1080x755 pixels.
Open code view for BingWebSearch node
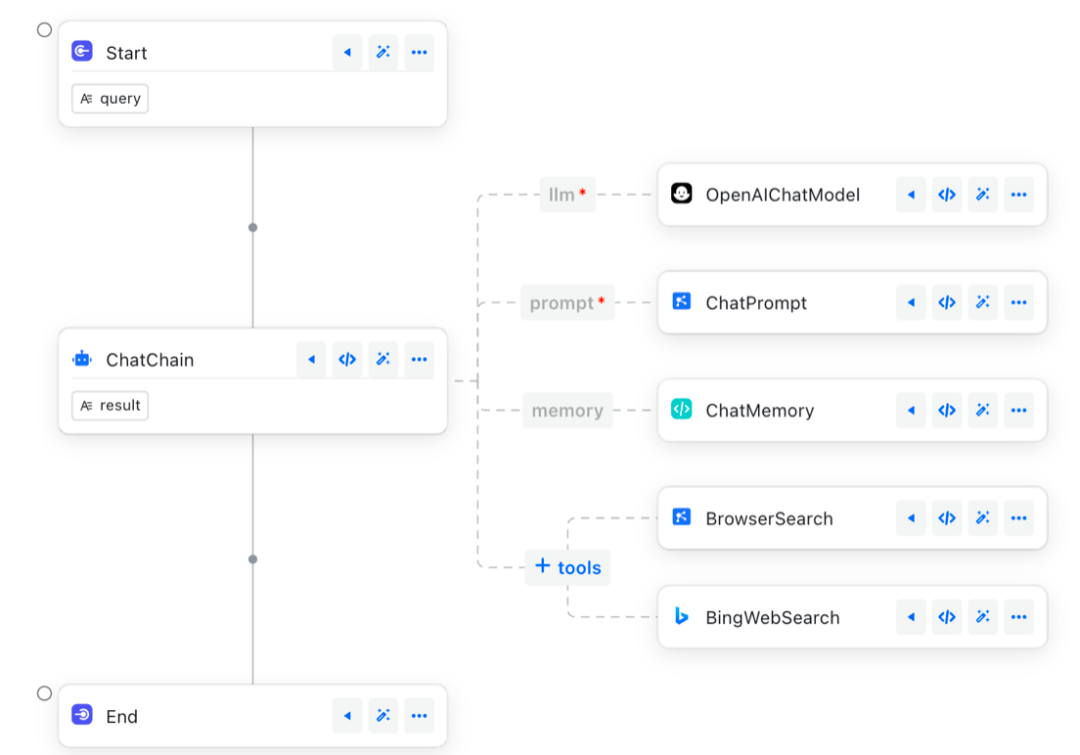946,617
